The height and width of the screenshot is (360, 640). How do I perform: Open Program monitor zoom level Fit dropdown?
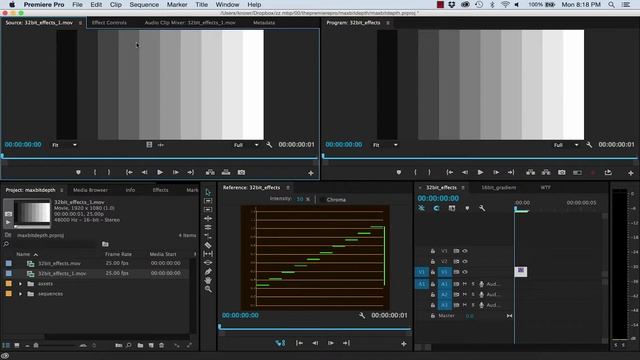(x=385, y=145)
